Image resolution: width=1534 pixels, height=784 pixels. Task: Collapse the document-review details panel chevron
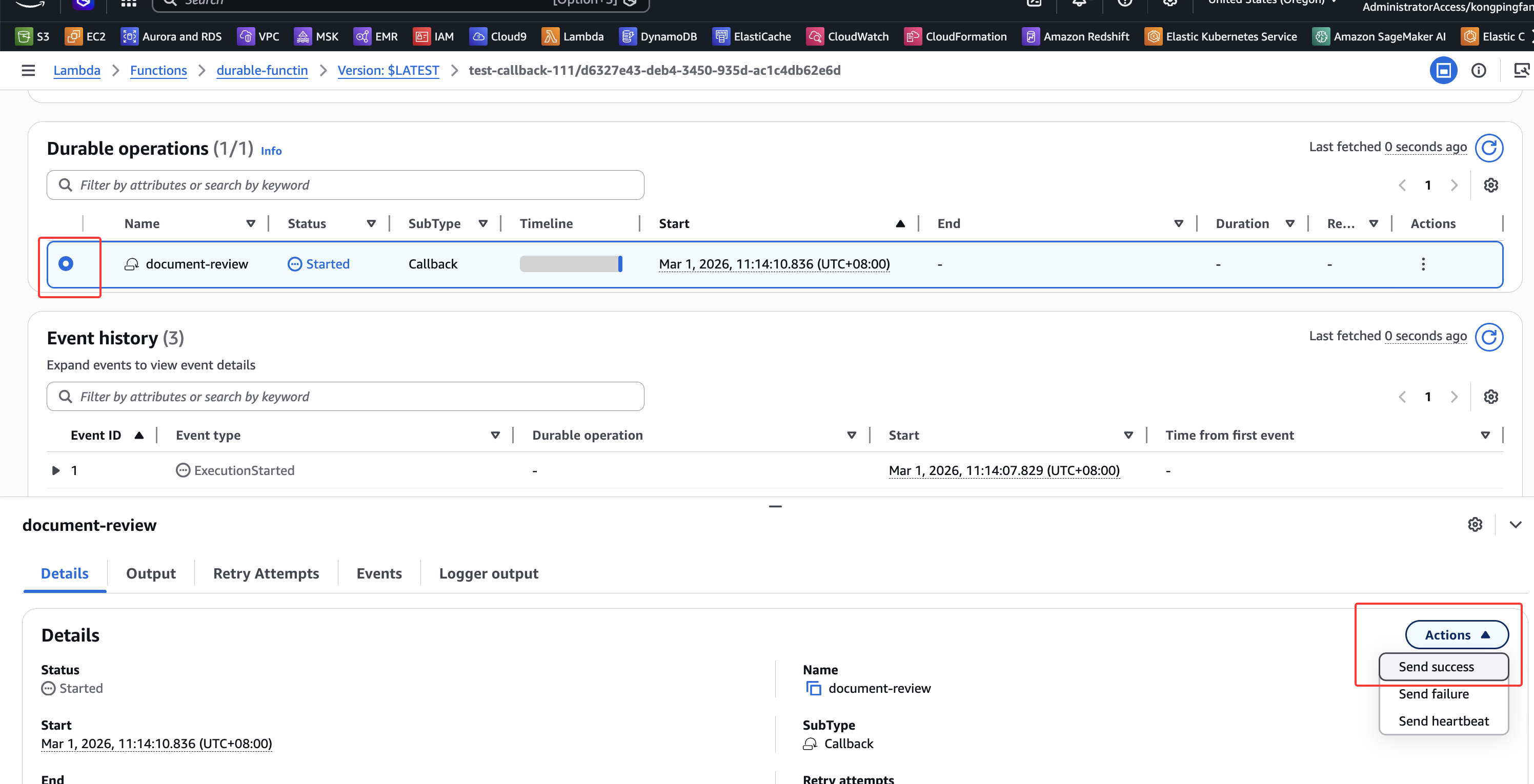pyautogui.click(x=1515, y=524)
